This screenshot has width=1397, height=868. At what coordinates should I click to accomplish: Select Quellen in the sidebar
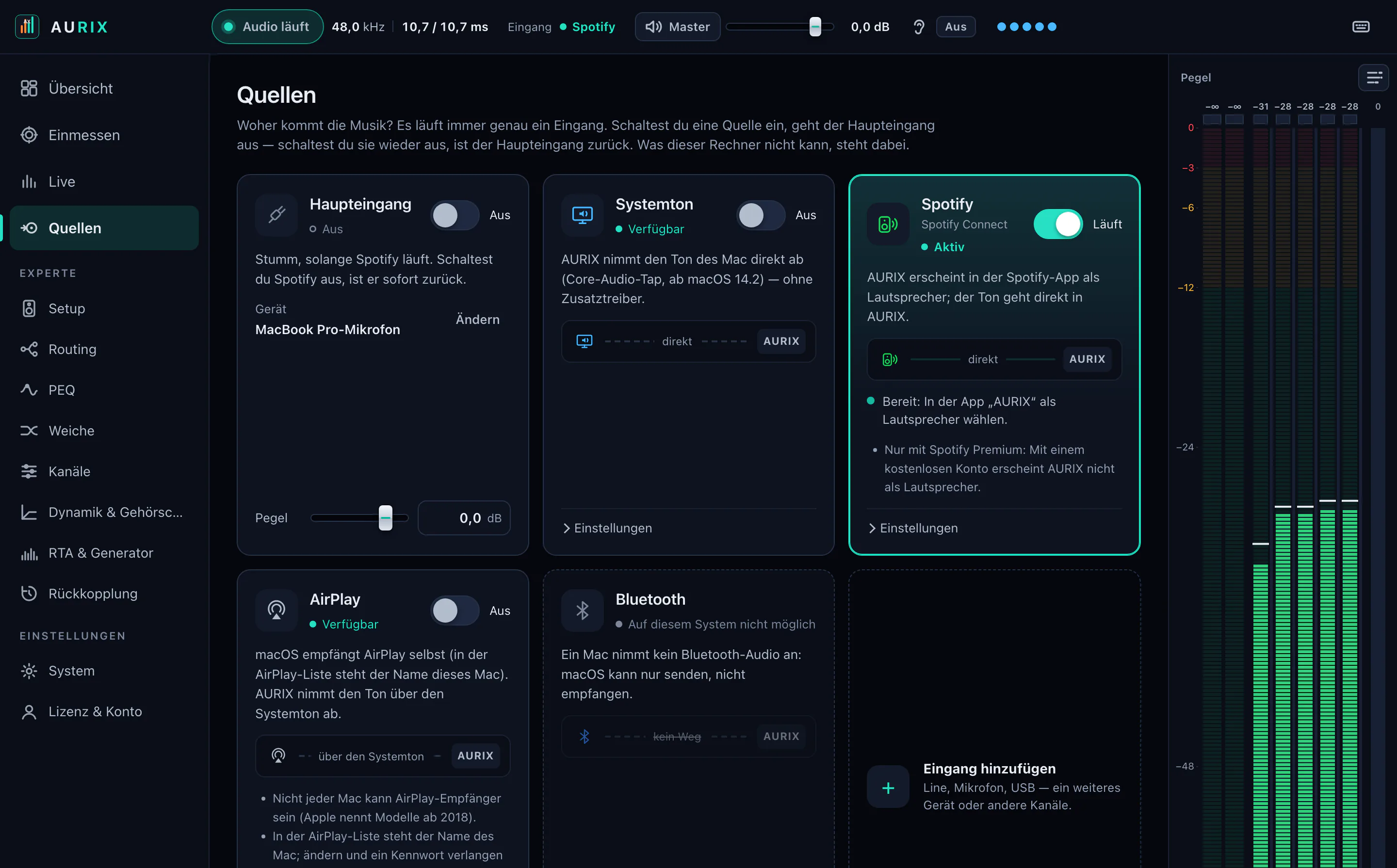[104, 228]
